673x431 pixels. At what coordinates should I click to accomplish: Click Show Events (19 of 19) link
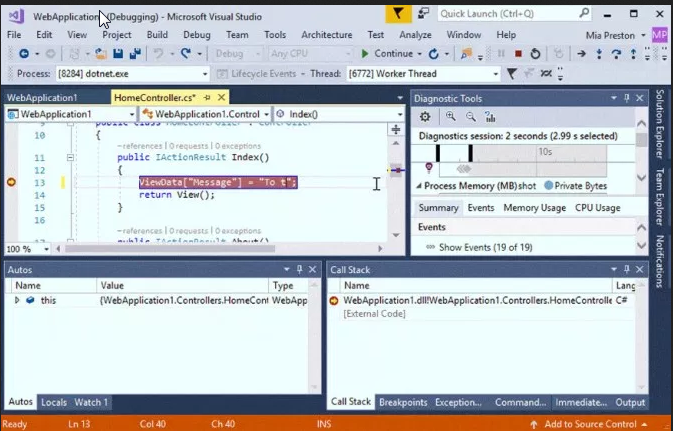click(x=485, y=247)
